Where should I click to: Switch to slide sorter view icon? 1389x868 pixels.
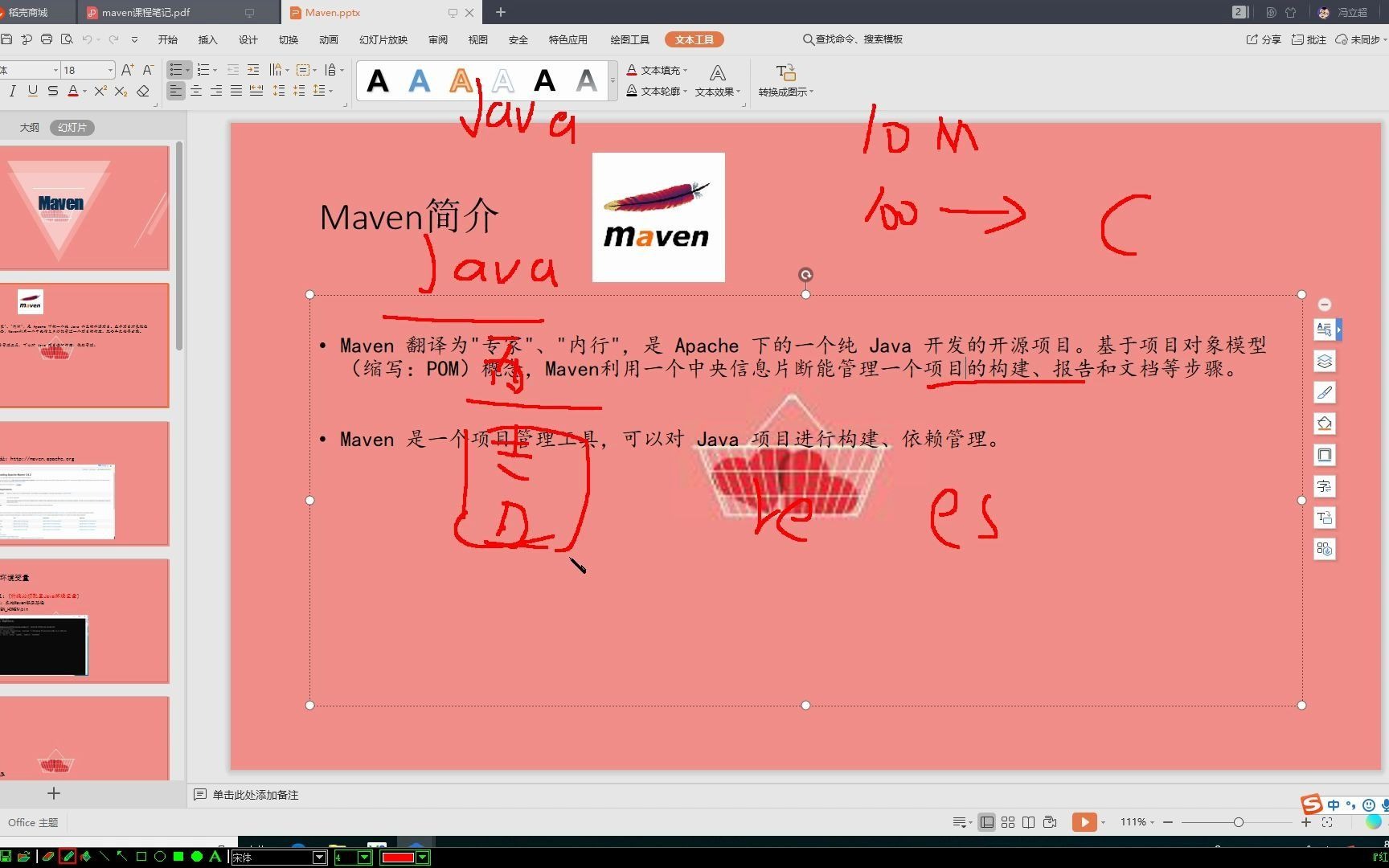coord(1008,822)
